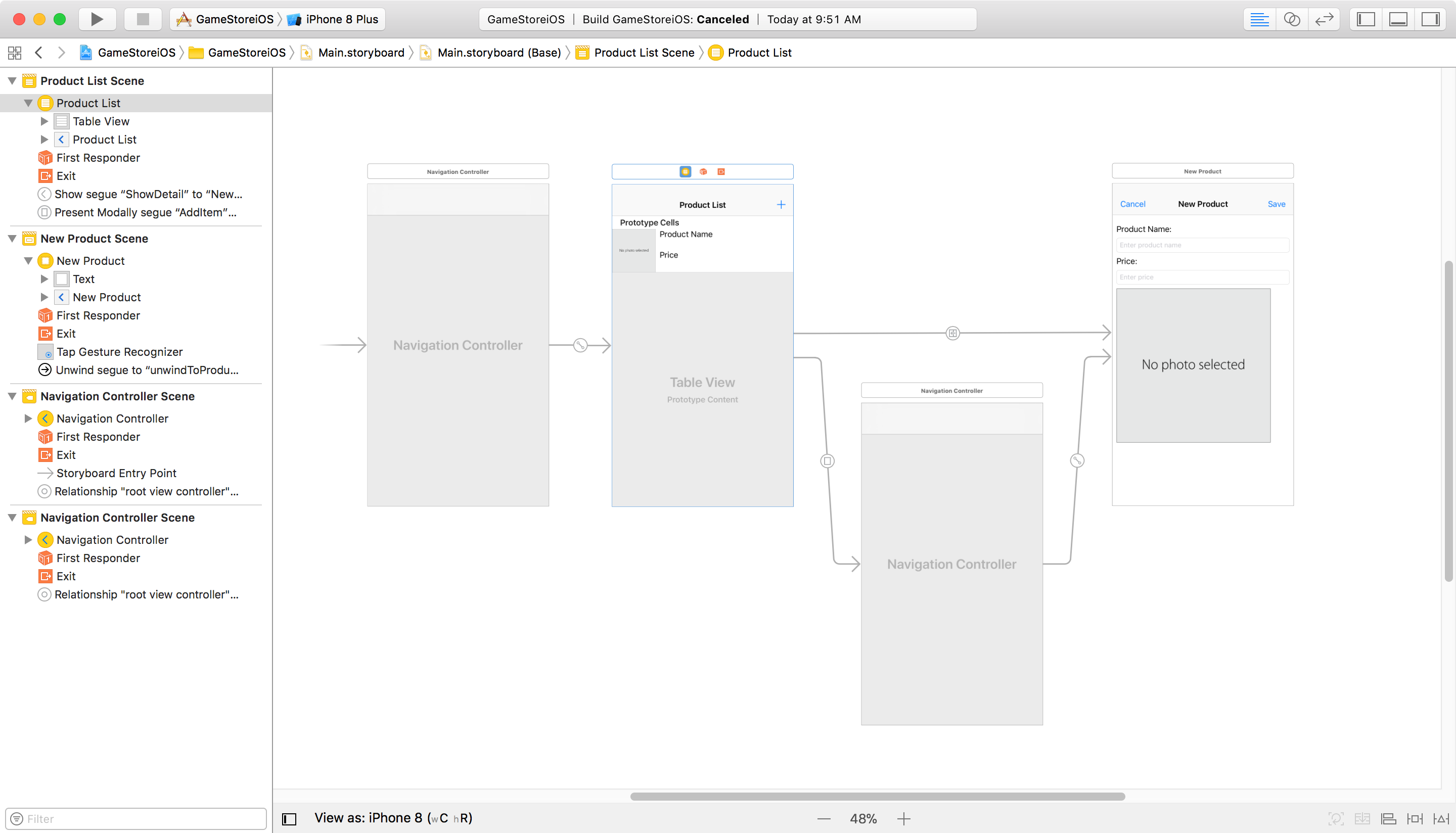
Task: Collapse the first Navigation Controller Scene
Action: click(12, 396)
